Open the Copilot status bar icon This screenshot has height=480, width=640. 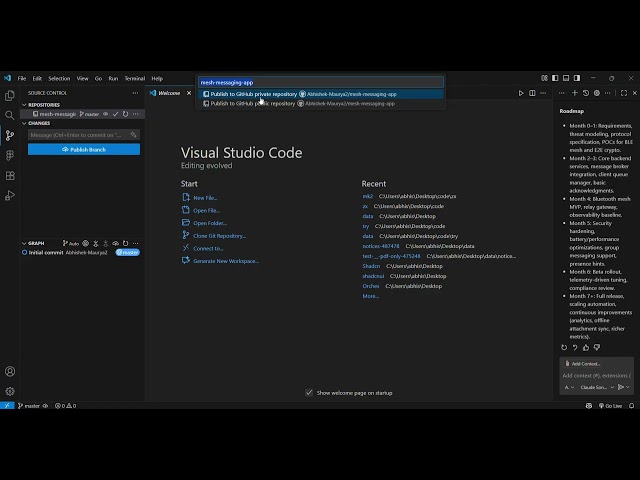click(x=589, y=406)
